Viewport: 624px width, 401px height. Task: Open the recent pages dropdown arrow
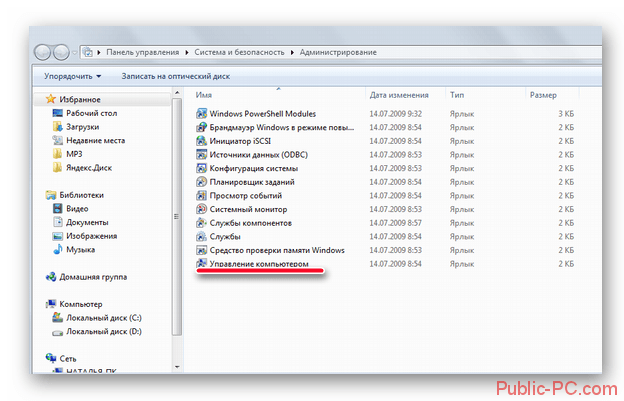point(74,53)
